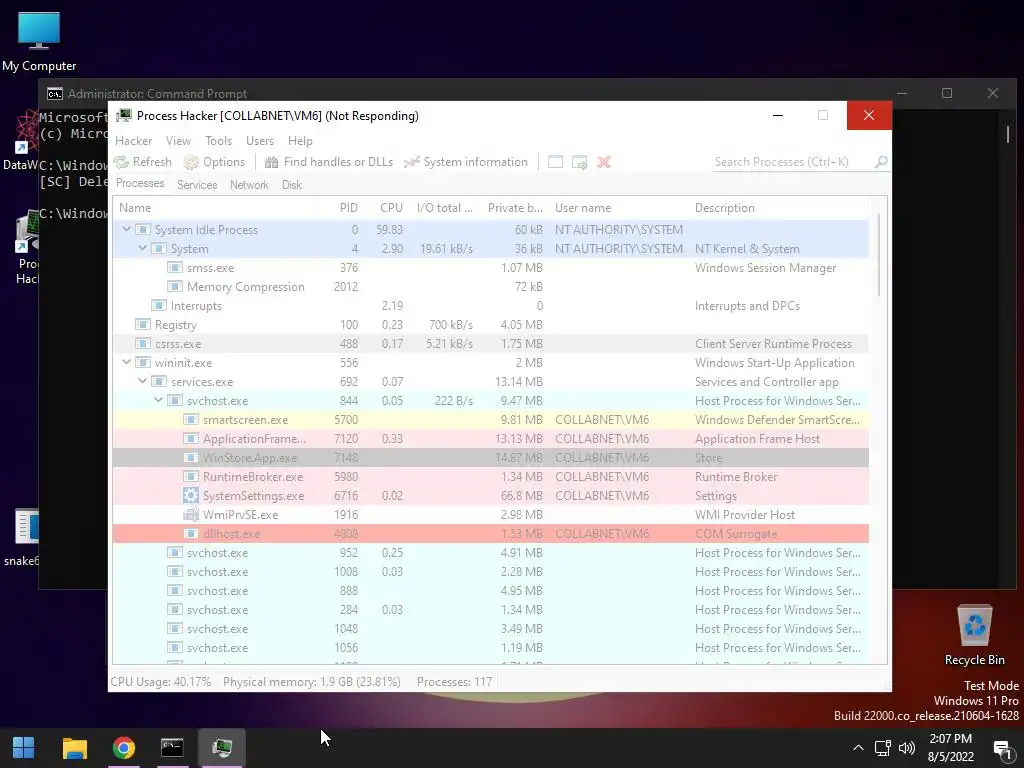Open the Recycle Bin desktop icon
Viewport: 1024px width, 768px height.
tap(974, 635)
